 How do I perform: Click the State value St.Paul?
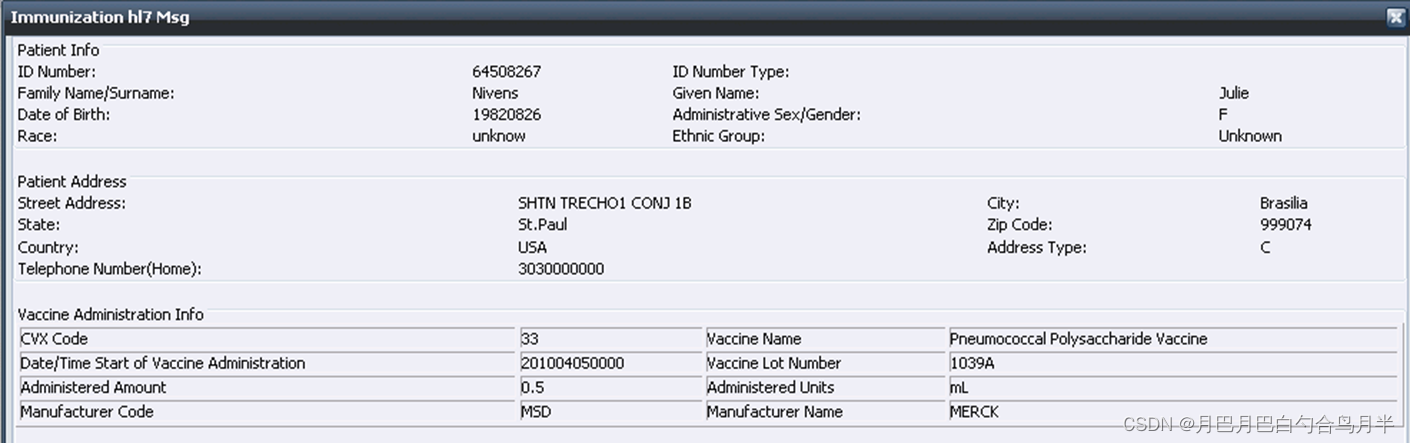(x=542, y=225)
